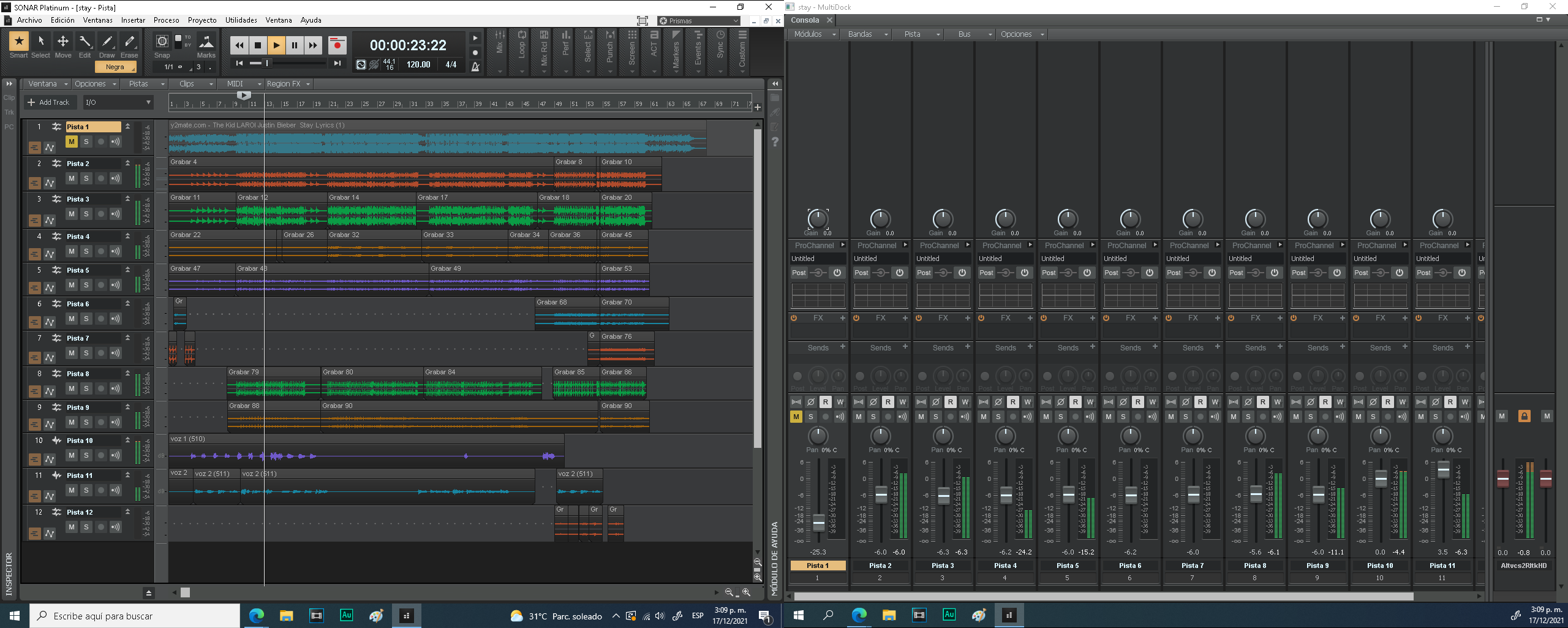Click the Post button on Pista 4 strip

(x=986, y=273)
